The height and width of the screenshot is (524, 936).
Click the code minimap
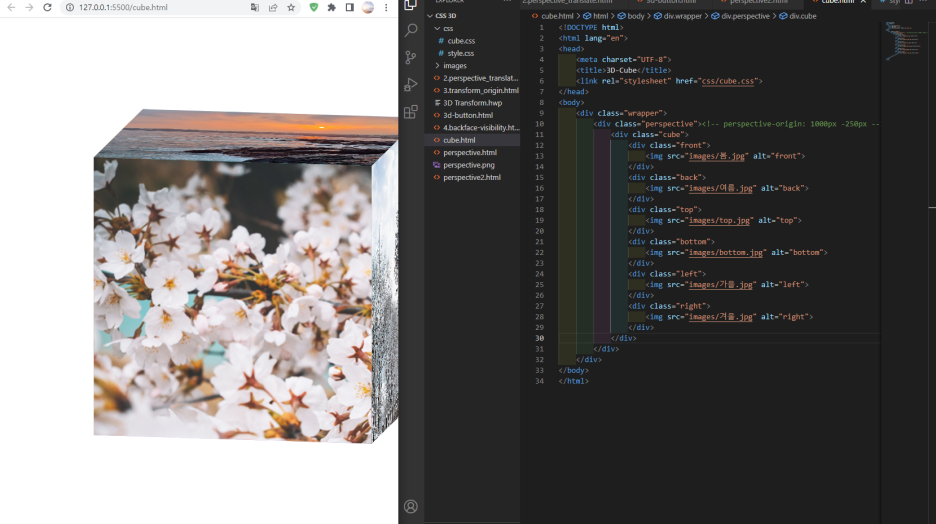coord(906,41)
